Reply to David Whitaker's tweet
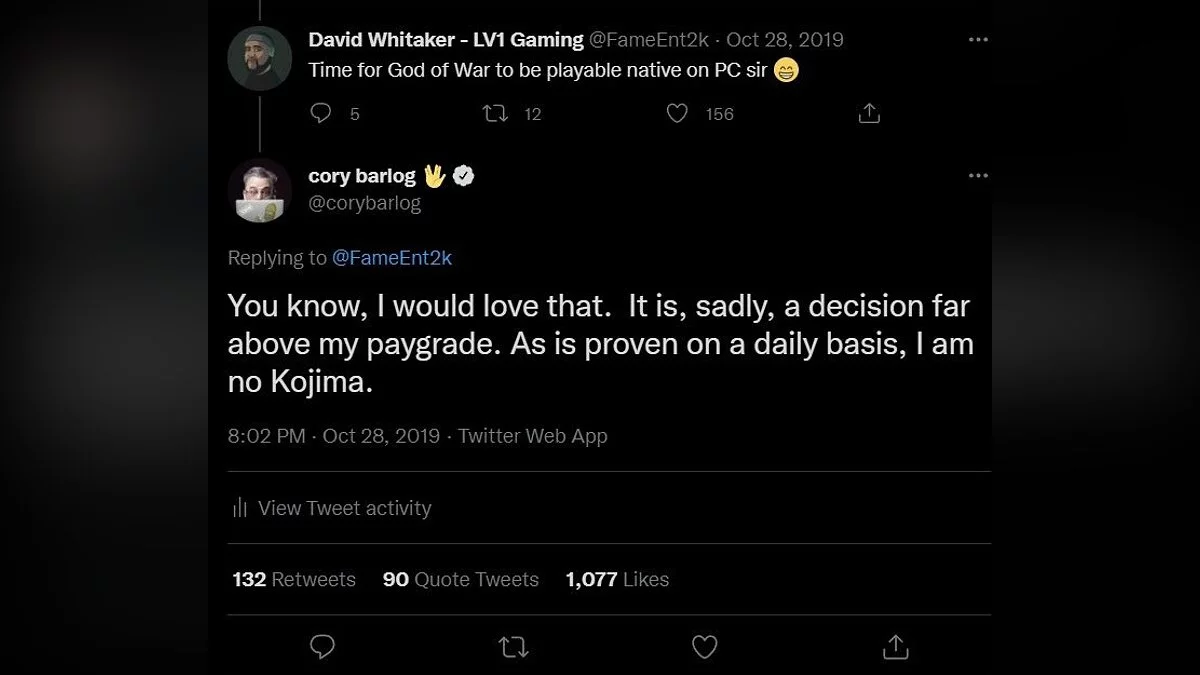Viewport: 1200px width, 675px height. (x=321, y=113)
